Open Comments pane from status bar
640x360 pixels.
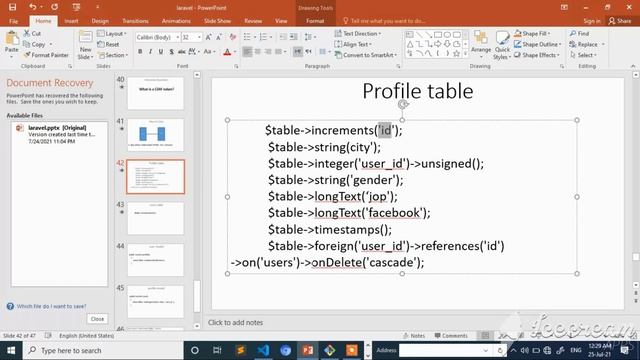[x=451, y=336]
